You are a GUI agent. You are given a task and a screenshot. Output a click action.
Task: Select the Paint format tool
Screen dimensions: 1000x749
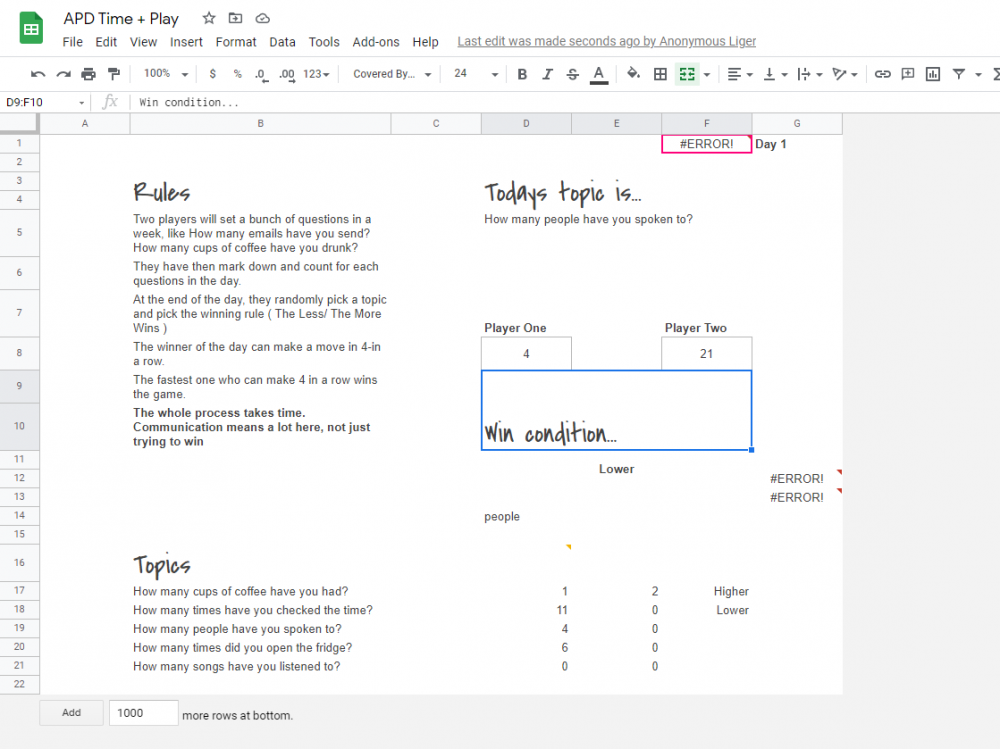pyautogui.click(x=113, y=74)
